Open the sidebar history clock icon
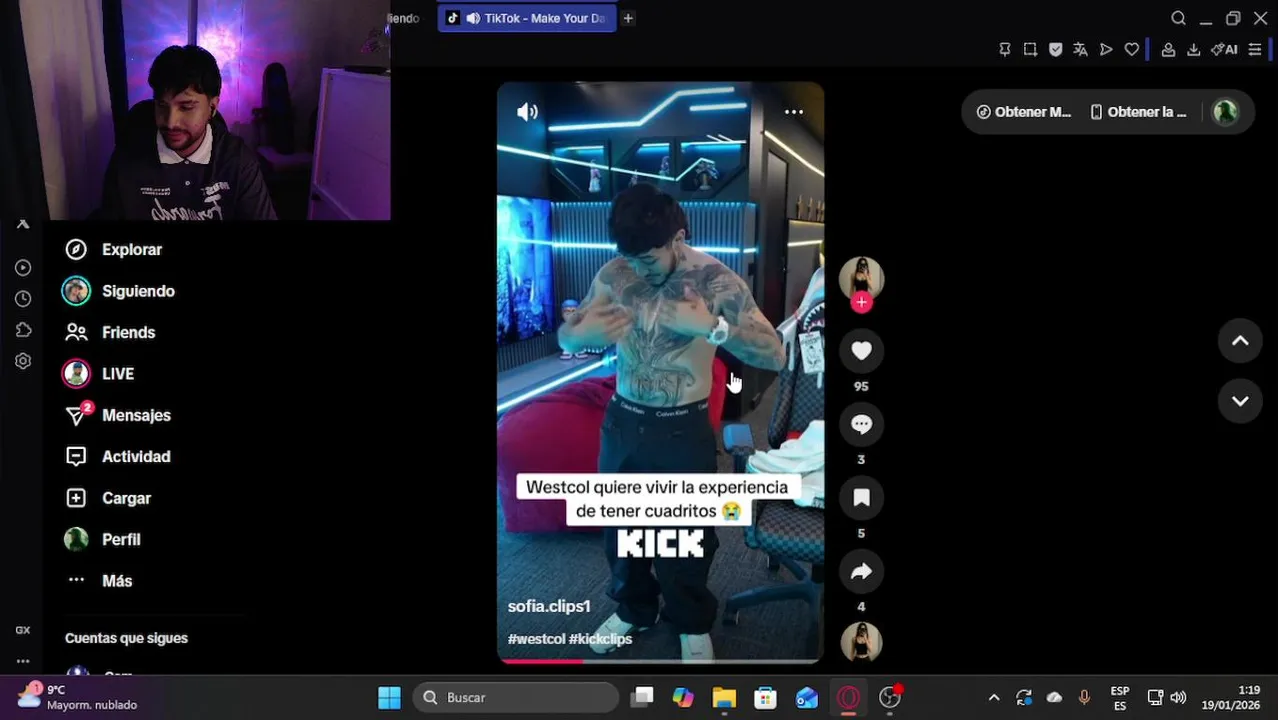This screenshot has height=720, width=1278. point(23,299)
